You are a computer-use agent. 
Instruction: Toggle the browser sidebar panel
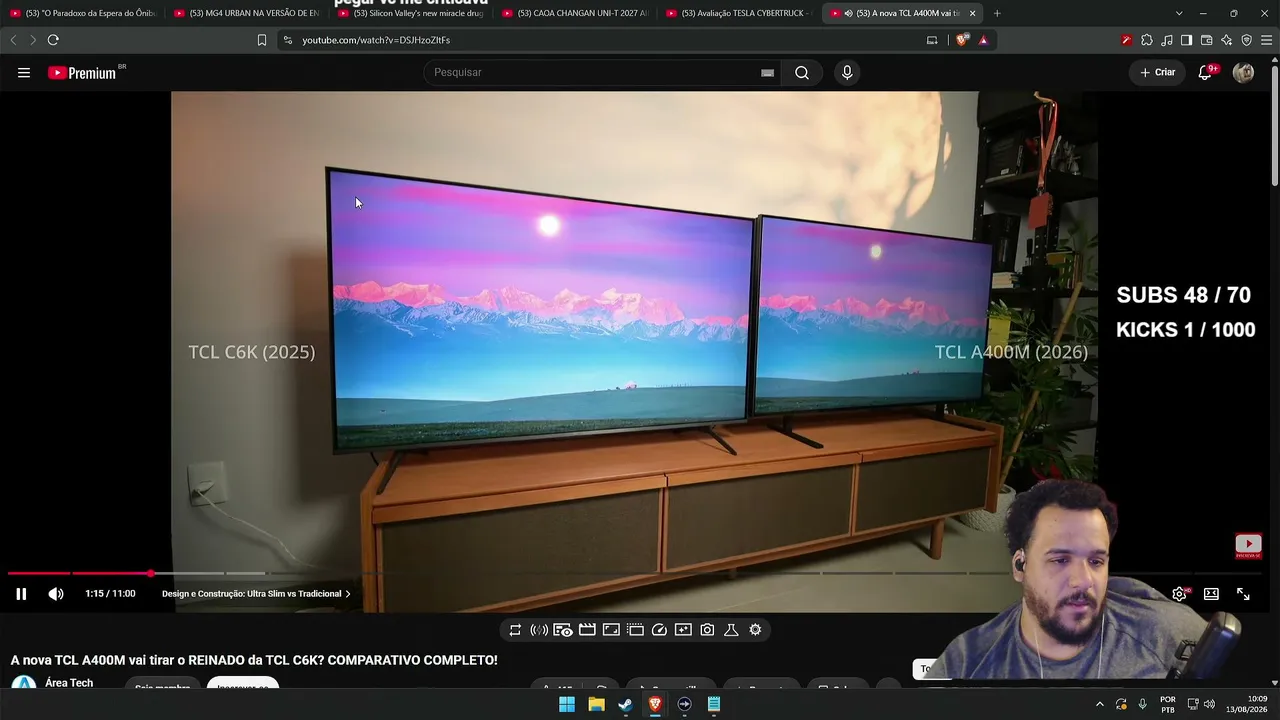coord(1186,40)
